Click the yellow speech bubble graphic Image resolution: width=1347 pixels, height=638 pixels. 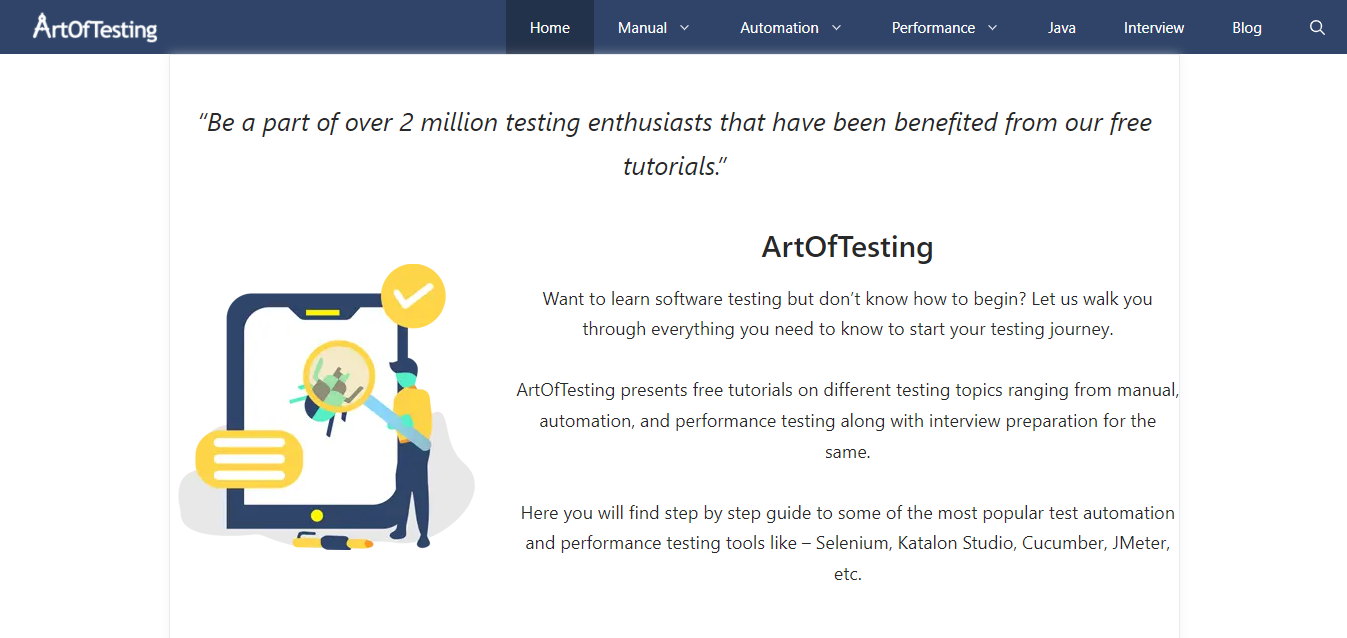(248, 459)
